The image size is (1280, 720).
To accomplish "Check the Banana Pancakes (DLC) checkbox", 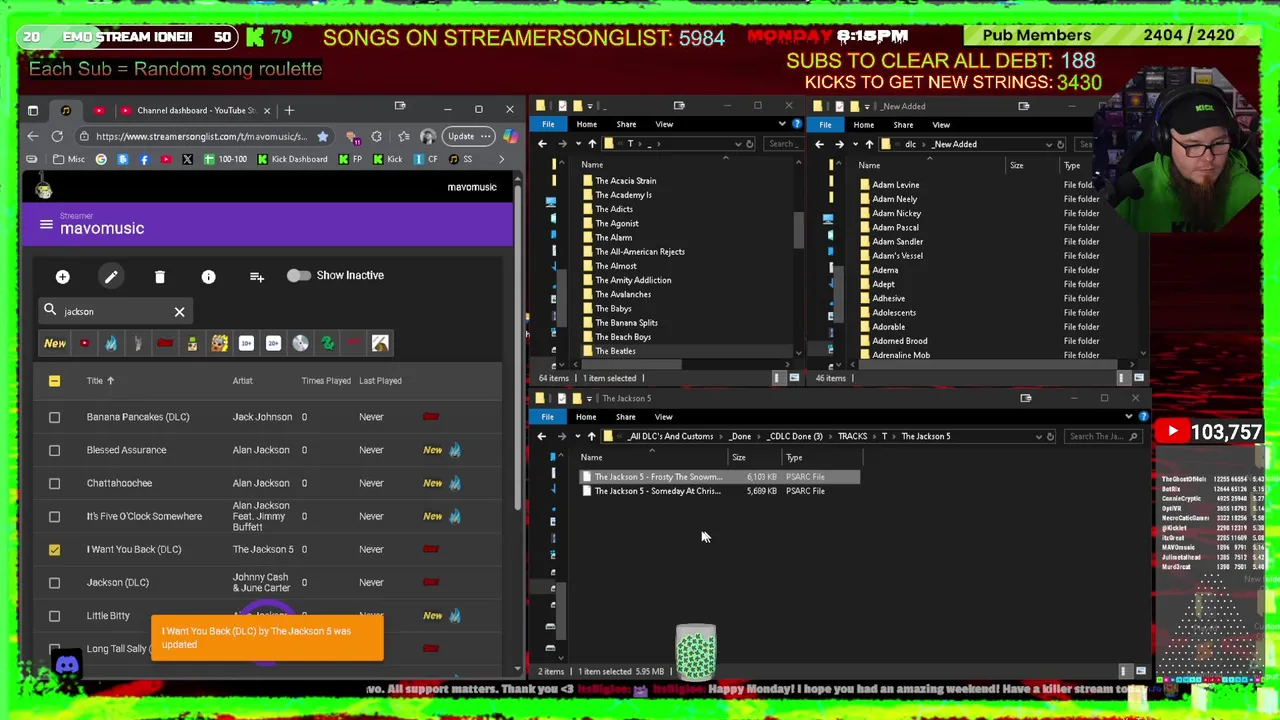I will [x=54, y=417].
